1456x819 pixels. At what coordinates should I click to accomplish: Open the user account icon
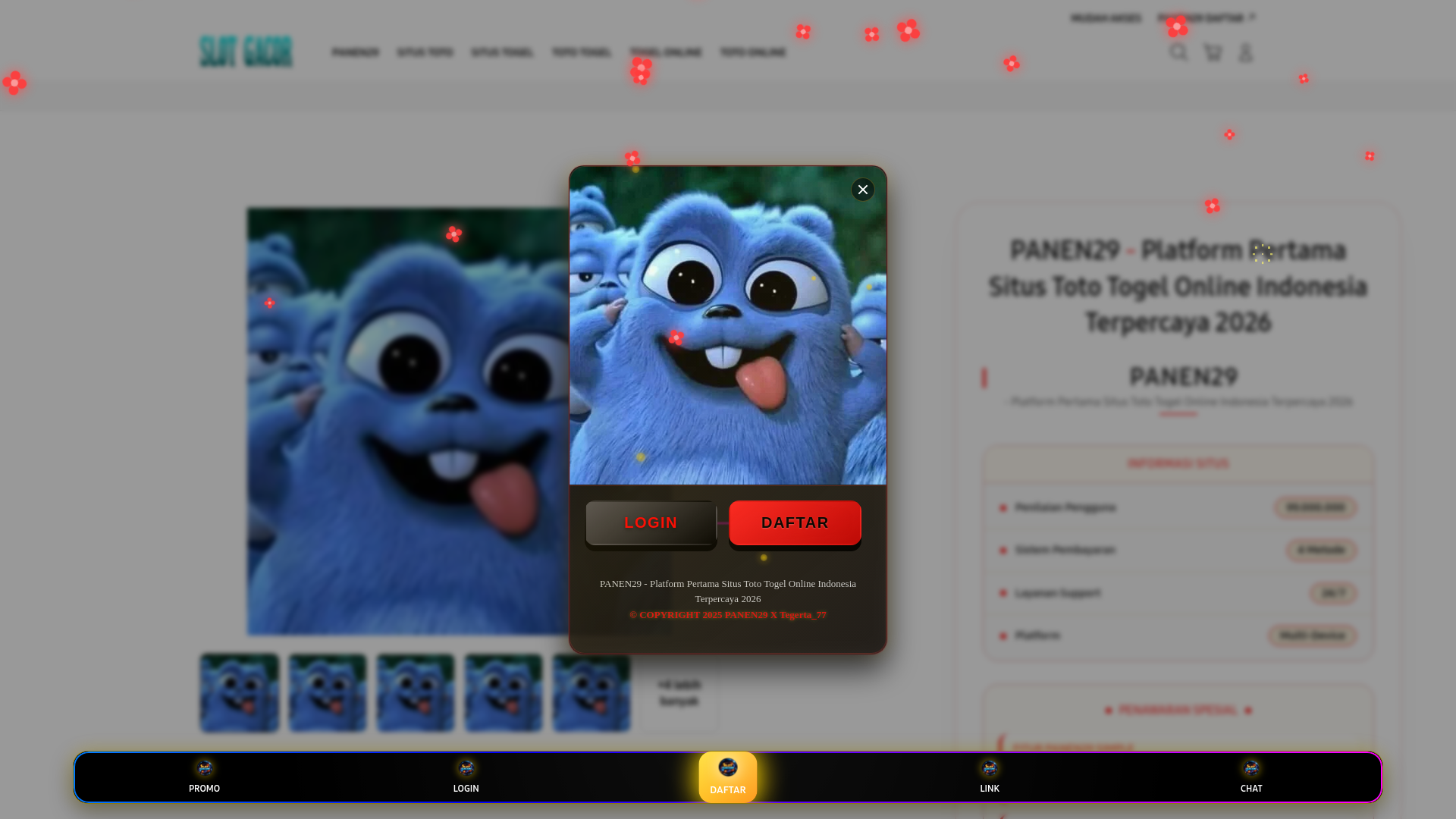(x=1245, y=52)
